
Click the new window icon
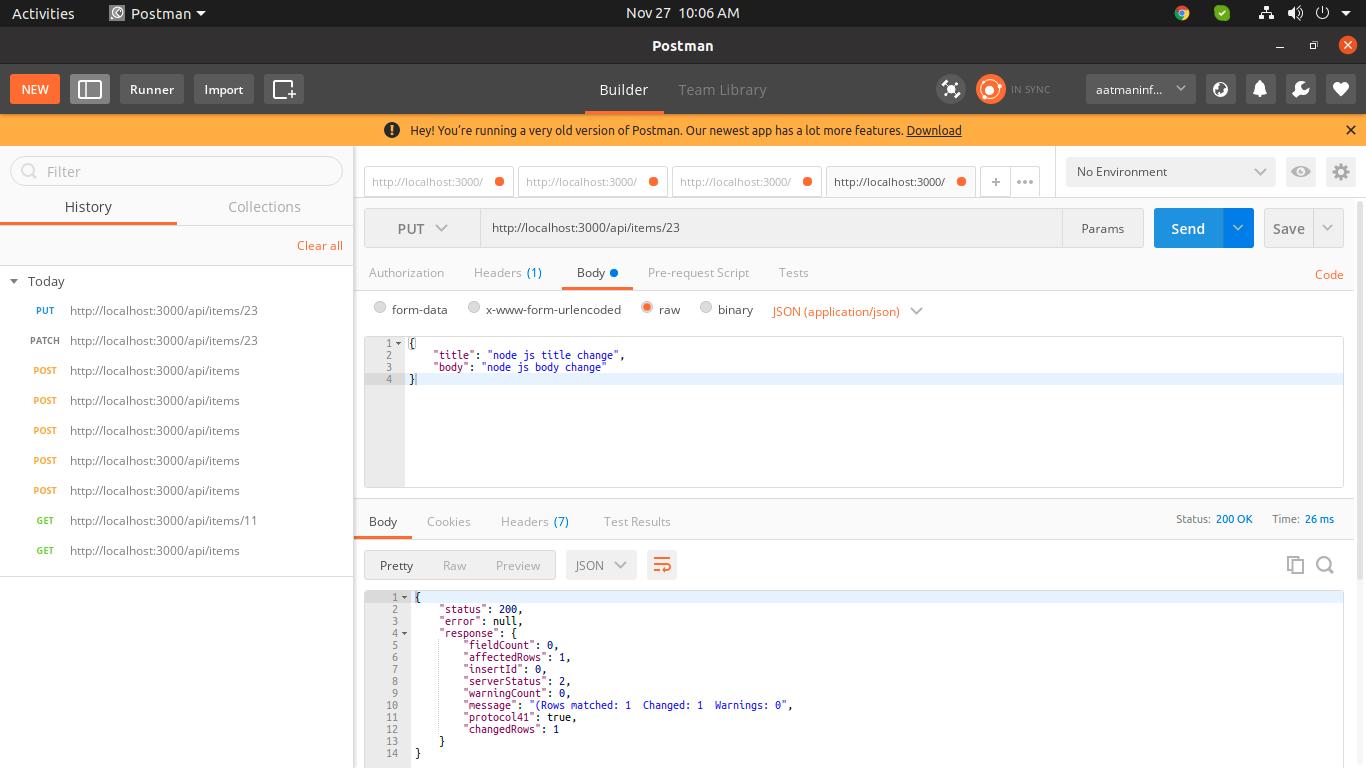pos(284,89)
